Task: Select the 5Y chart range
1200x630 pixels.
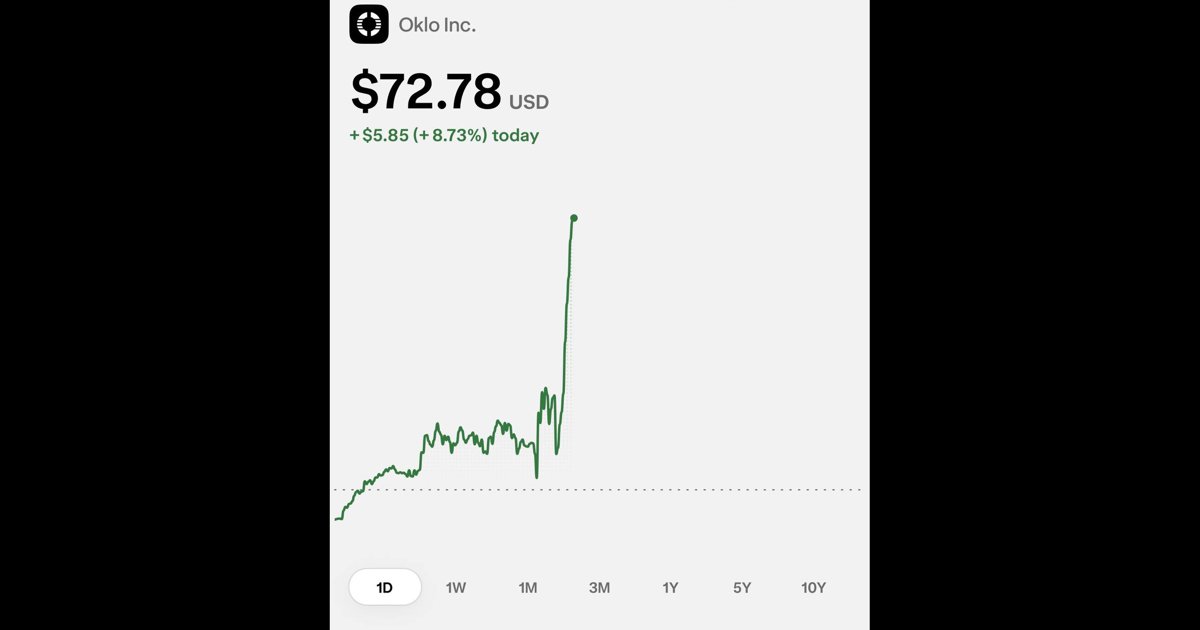Action: point(742,587)
